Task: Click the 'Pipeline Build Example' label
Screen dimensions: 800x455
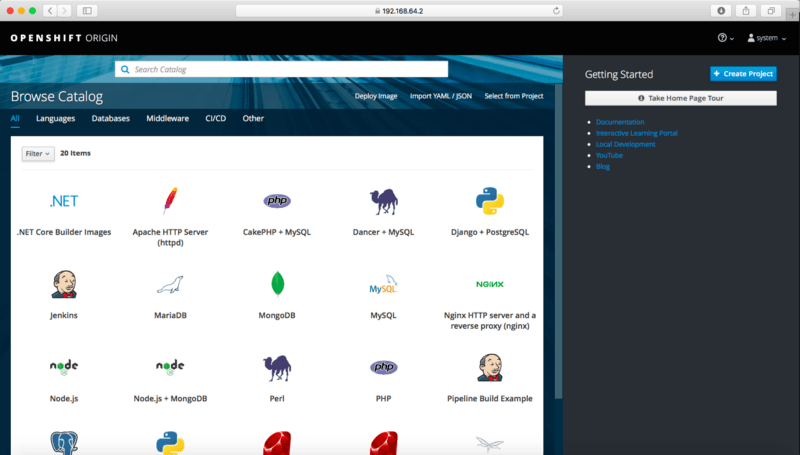Action: pyautogui.click(x=490, y=398)
